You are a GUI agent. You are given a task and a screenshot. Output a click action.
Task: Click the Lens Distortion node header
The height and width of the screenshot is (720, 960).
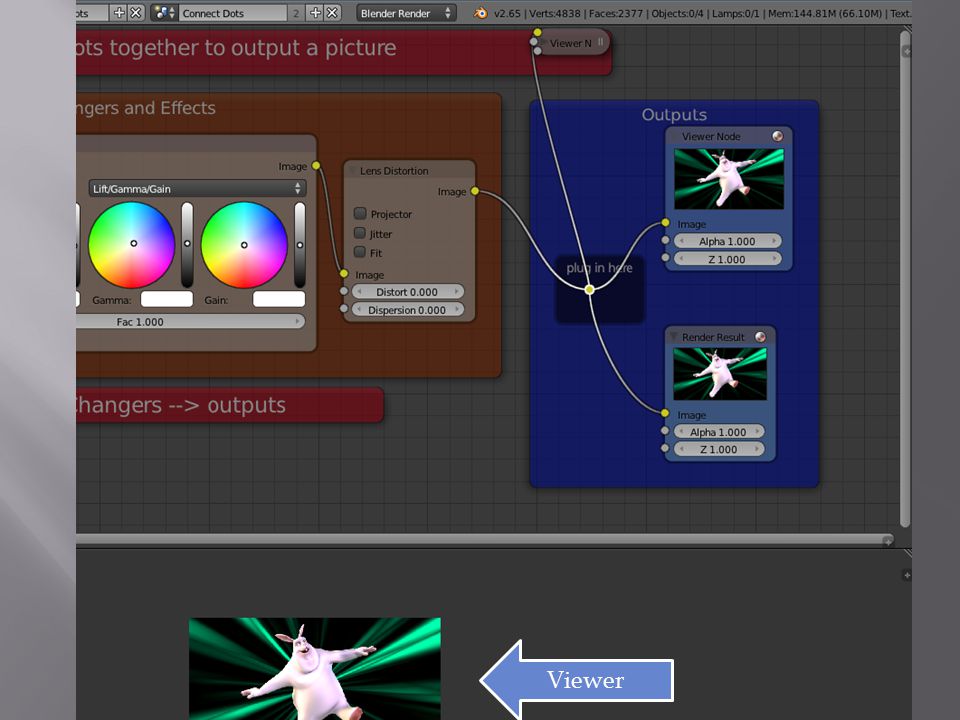(x=409, y=170)
